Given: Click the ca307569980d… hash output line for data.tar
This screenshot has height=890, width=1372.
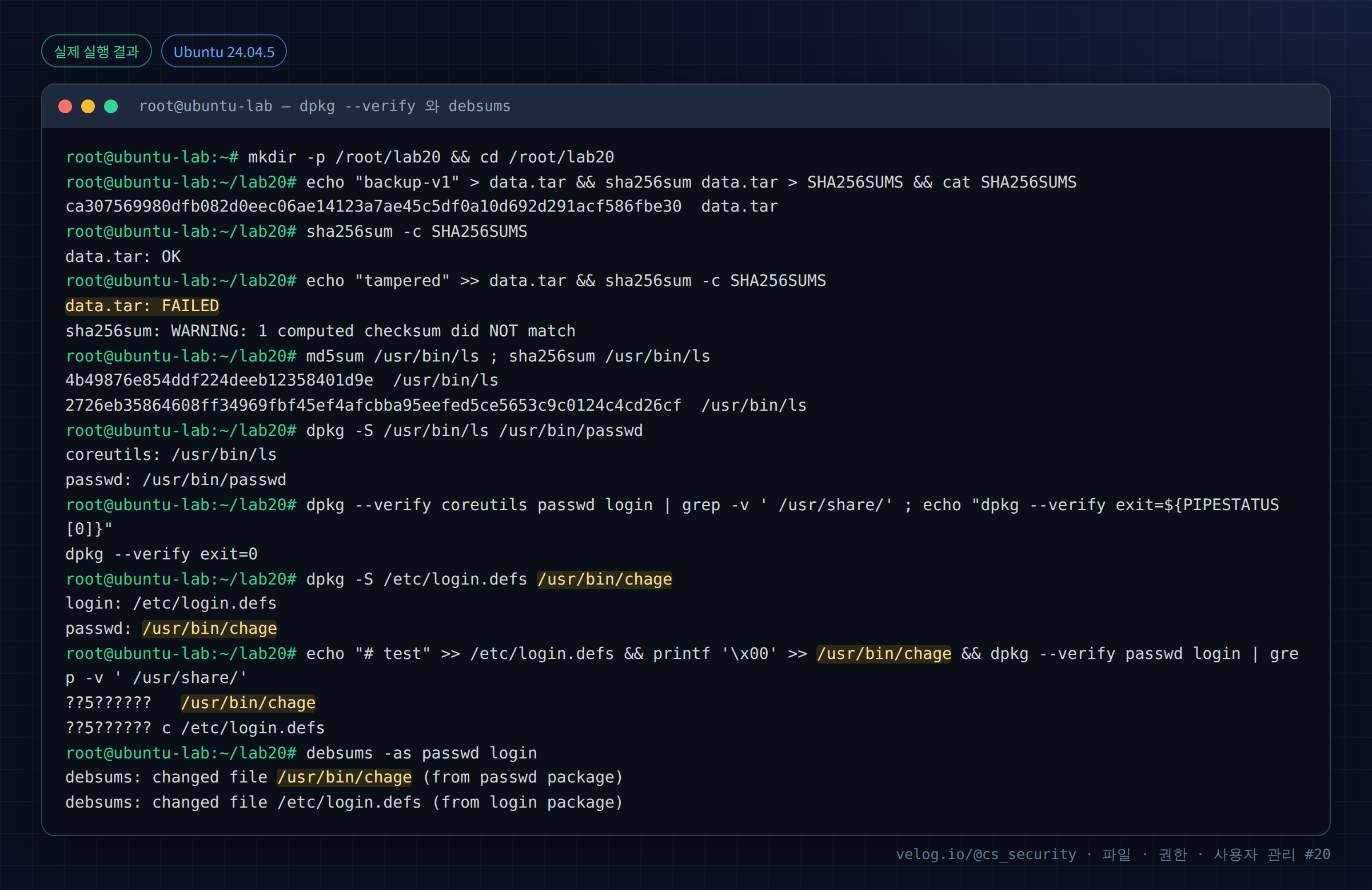Looking at the screenshot, I should point(421,206).
